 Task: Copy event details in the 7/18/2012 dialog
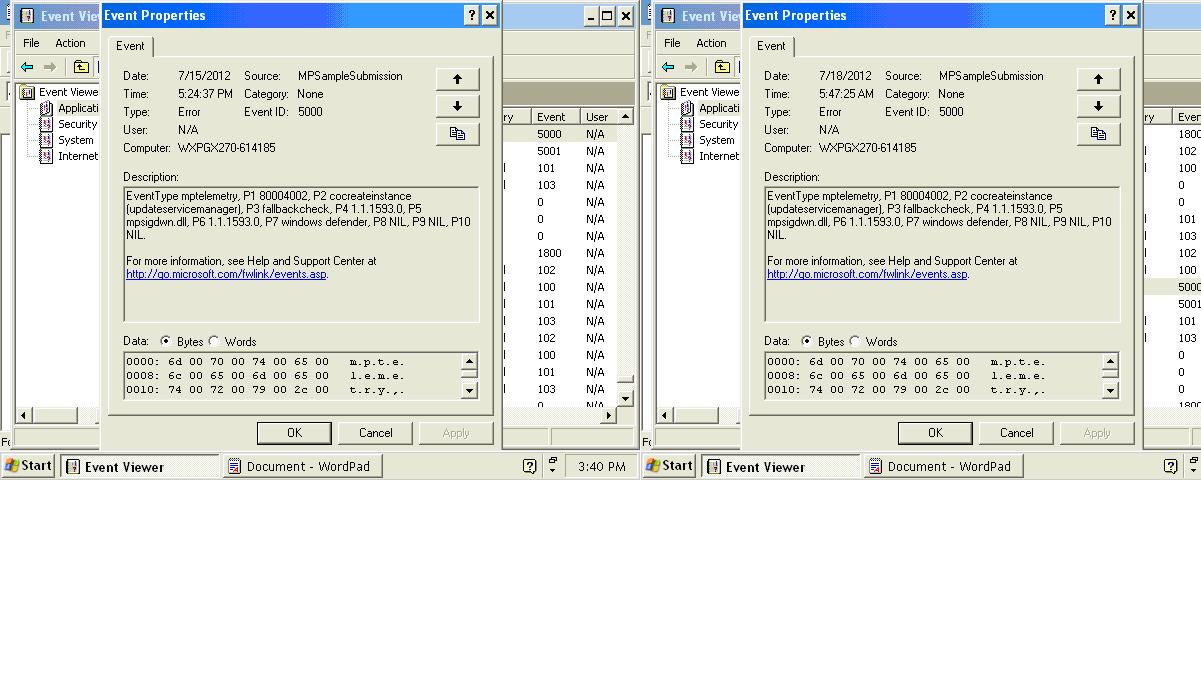click(1099, 133)
